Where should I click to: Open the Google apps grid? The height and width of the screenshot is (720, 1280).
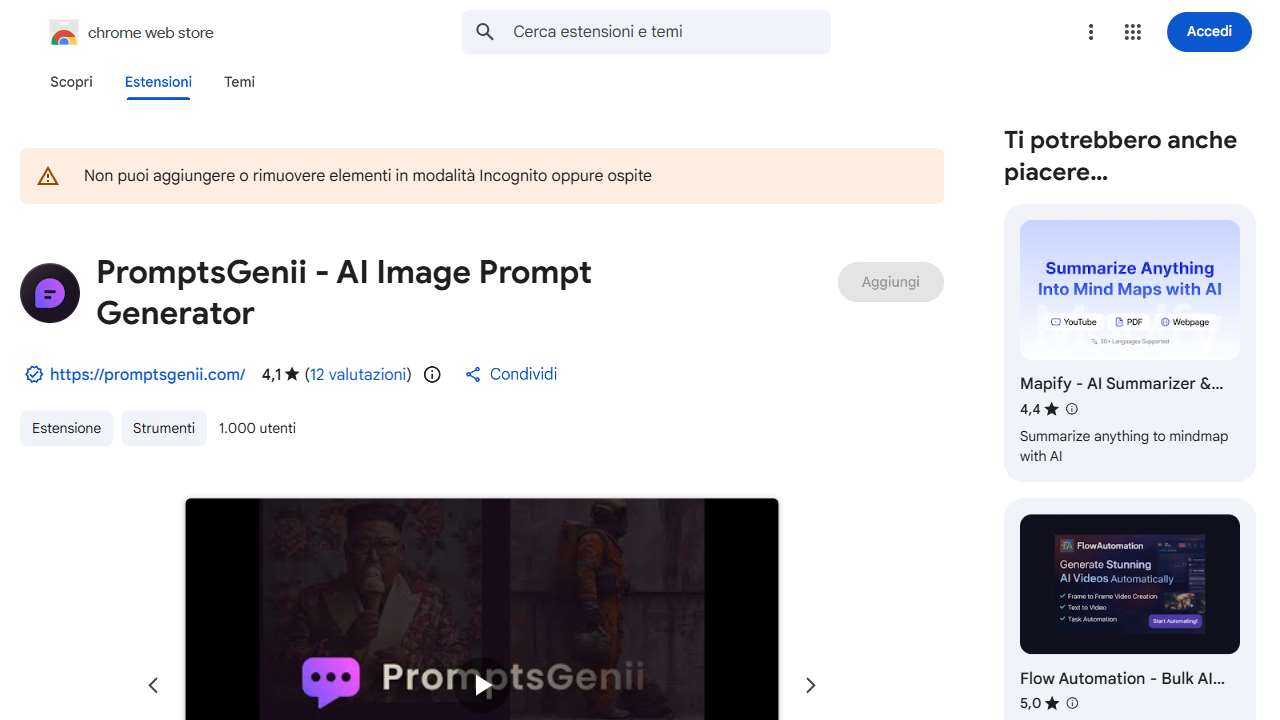1133,32
